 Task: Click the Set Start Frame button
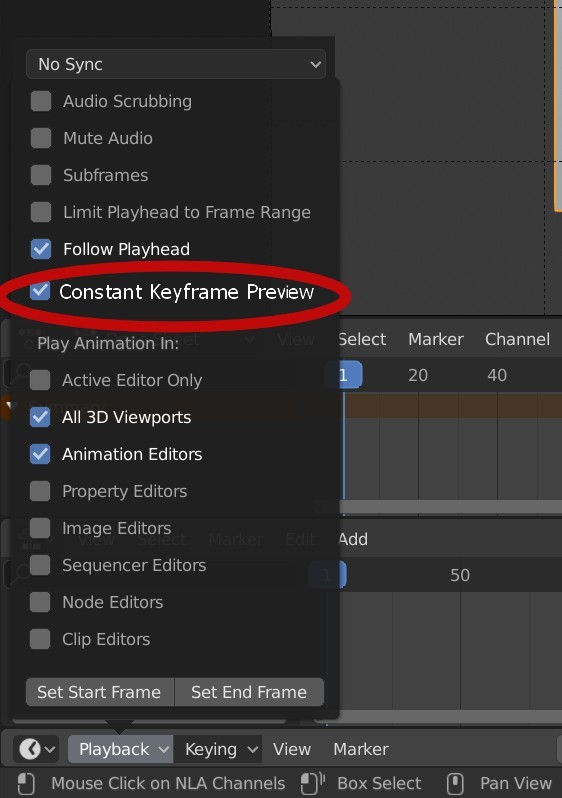(x=100, y=692)
